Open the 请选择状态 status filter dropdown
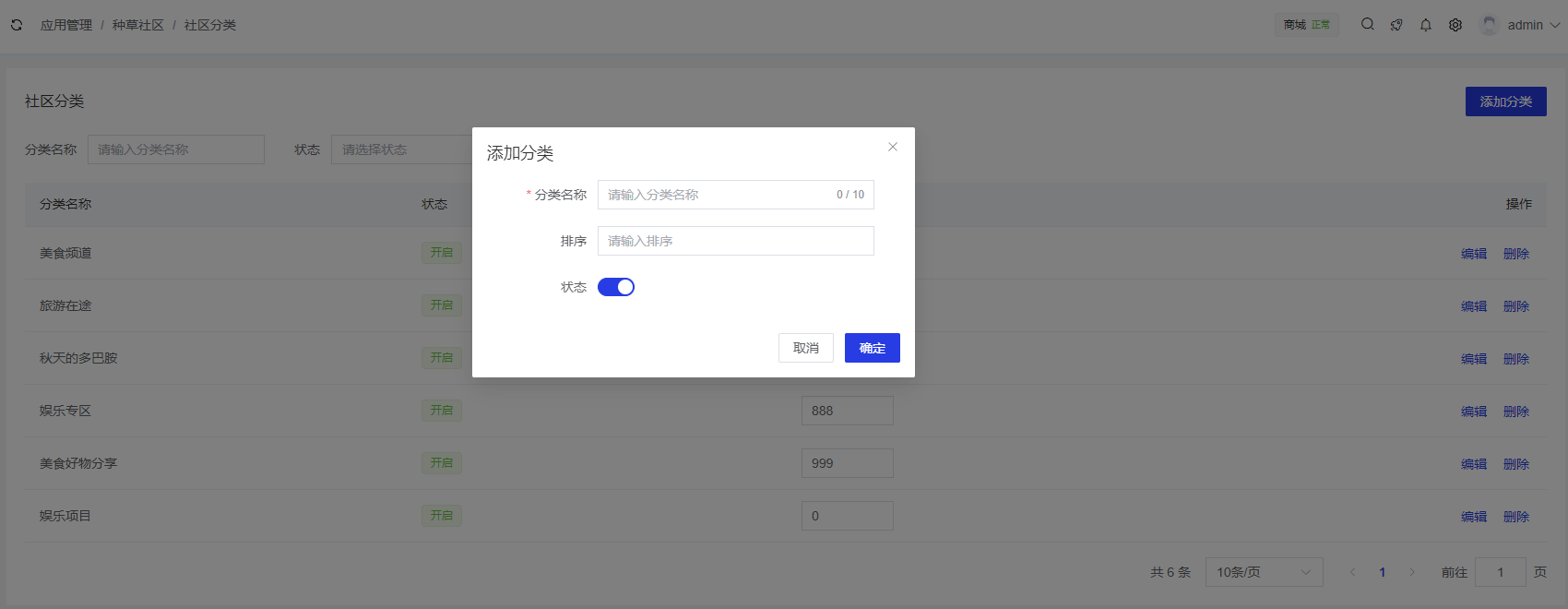This screenshot has width=1568, height=609. click(x=401, y=149)
